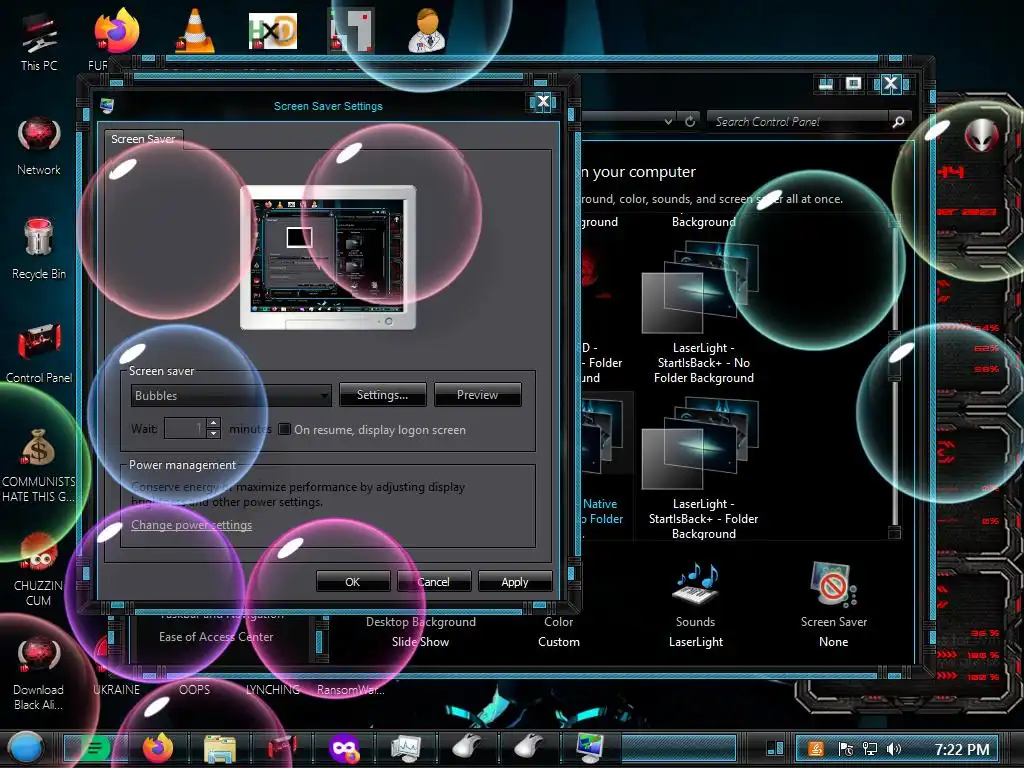1024x768 pixels.
Task: Open the purple mask browser taskbar icon
Action: click(344, 748)
